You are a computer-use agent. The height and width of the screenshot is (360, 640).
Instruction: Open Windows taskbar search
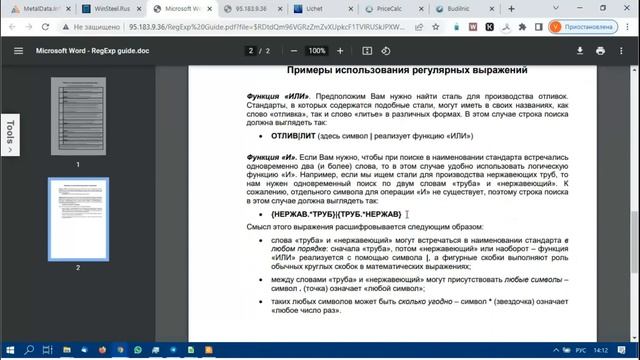pos(29,350)
